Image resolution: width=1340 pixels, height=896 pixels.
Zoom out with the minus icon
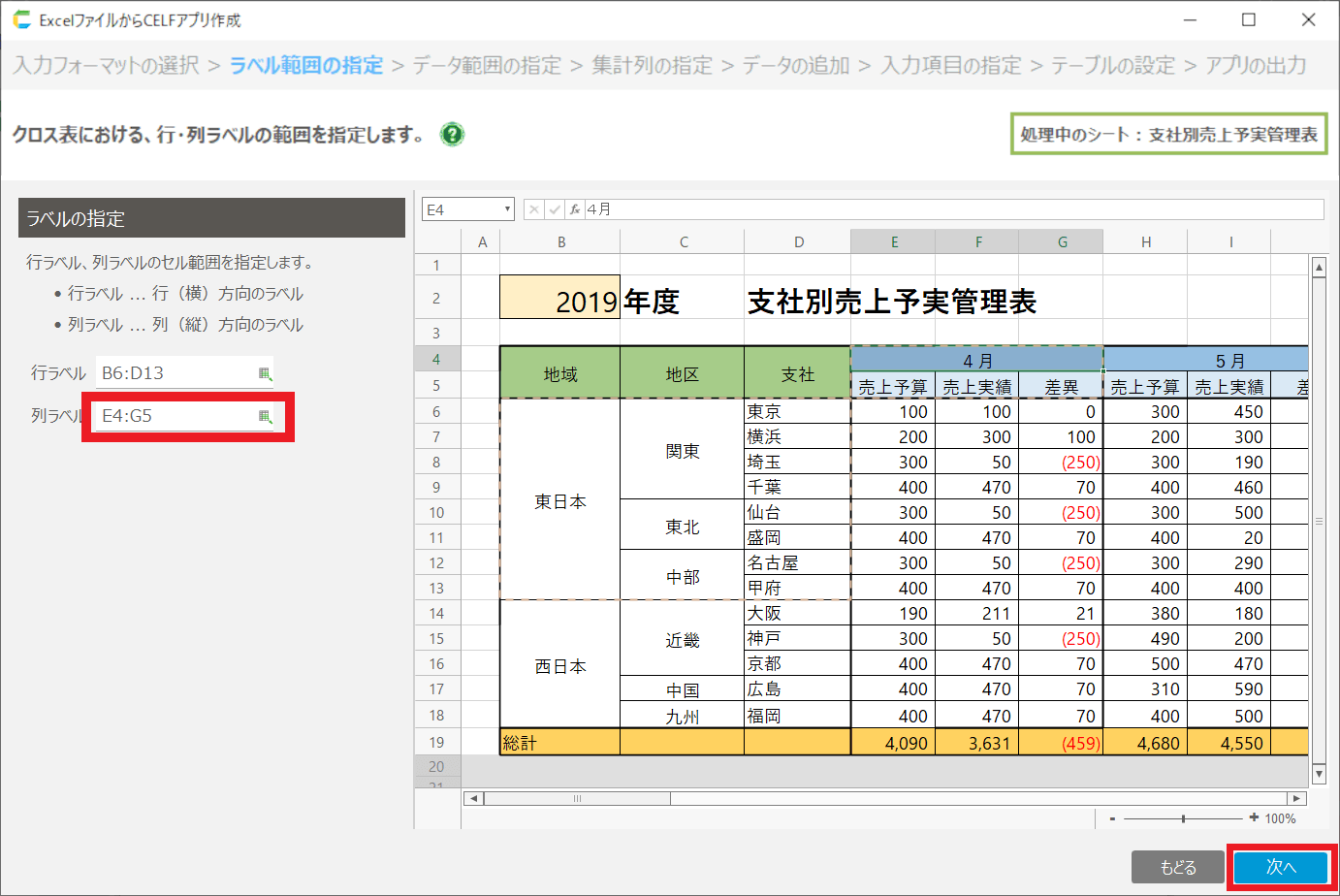tap(1112, 818)
